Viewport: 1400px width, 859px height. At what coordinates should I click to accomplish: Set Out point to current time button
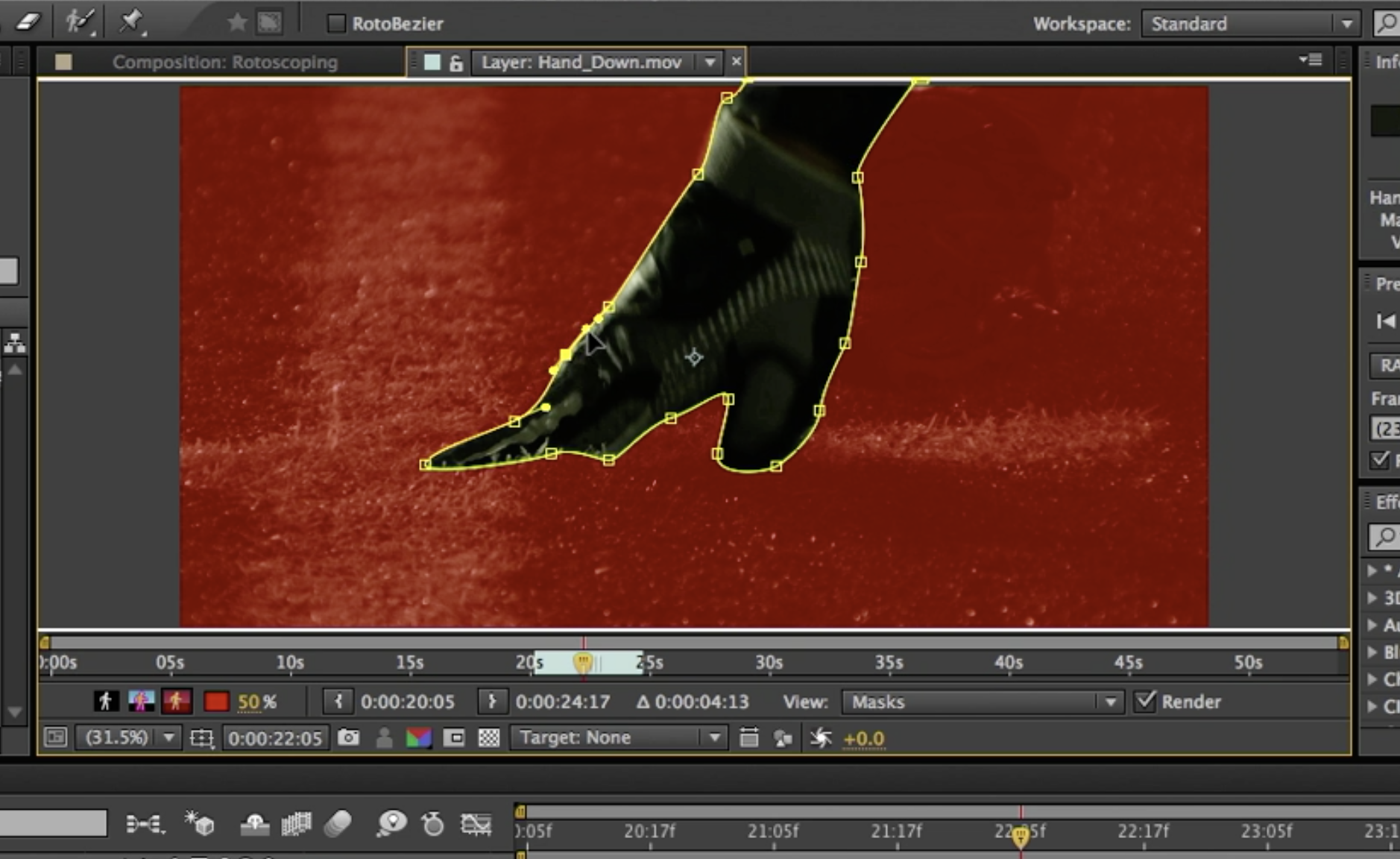pos(492,702)
